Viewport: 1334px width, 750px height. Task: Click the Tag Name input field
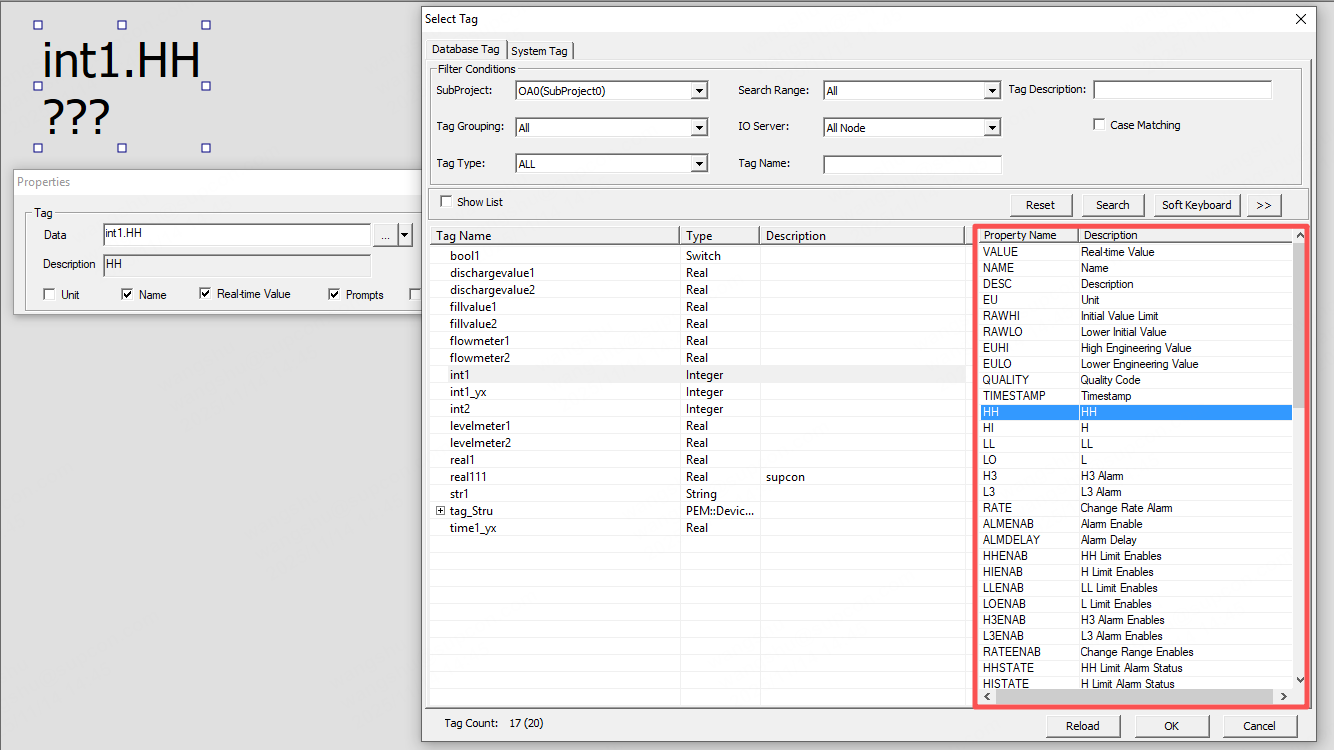click(x=912, y=164)
